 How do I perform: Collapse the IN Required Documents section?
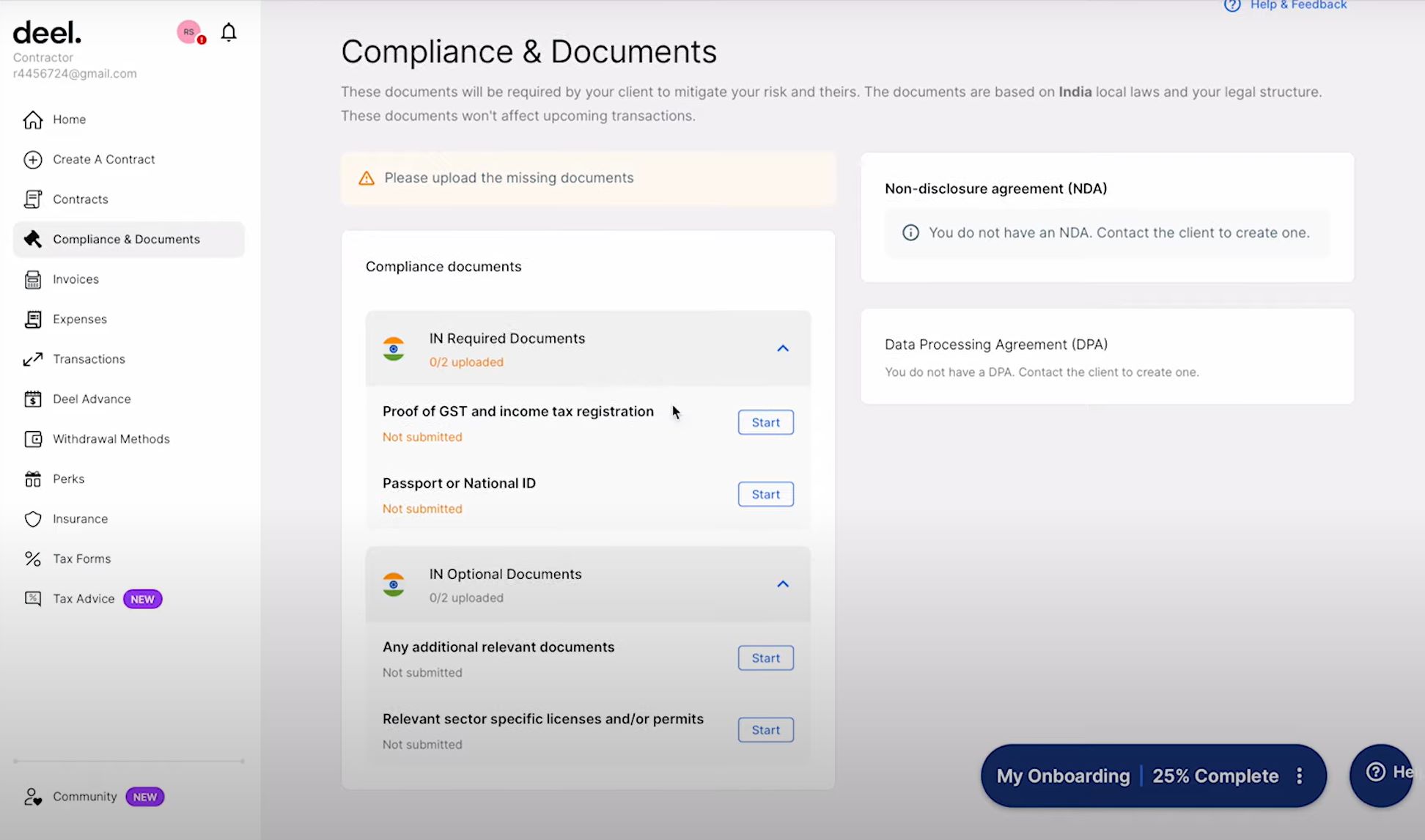click(x=782, y=349)
